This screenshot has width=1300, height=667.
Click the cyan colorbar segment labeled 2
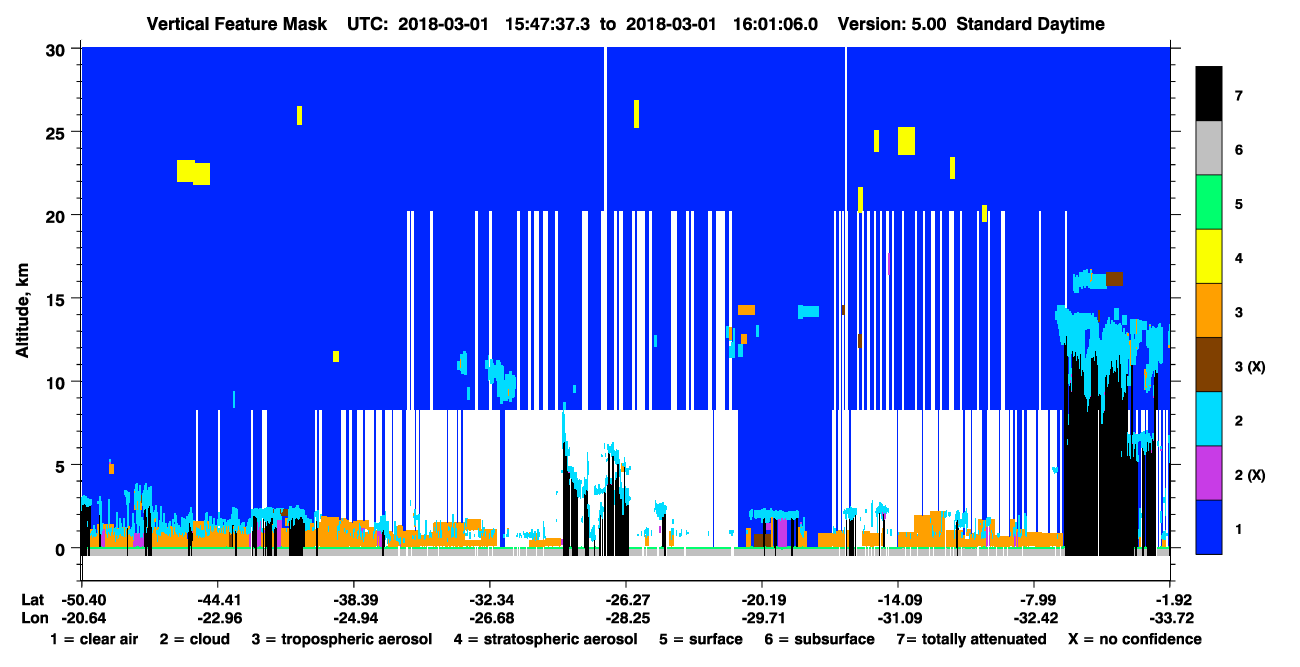click(x=1209, y=418)
